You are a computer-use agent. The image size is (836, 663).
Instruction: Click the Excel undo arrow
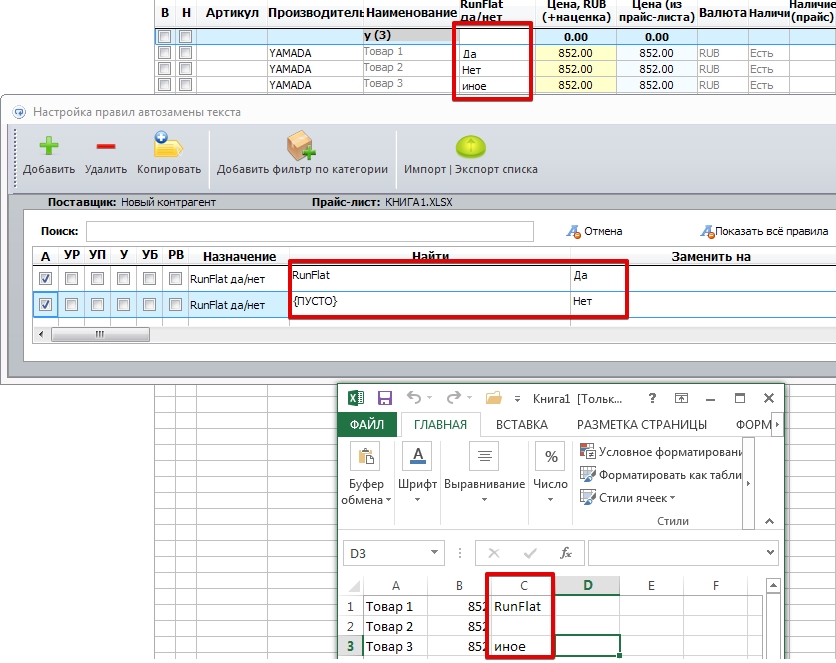click(x=414, y=398)
